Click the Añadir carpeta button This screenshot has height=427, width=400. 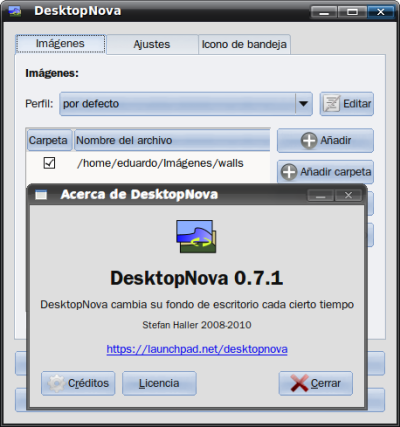click(x=325, y=172)
